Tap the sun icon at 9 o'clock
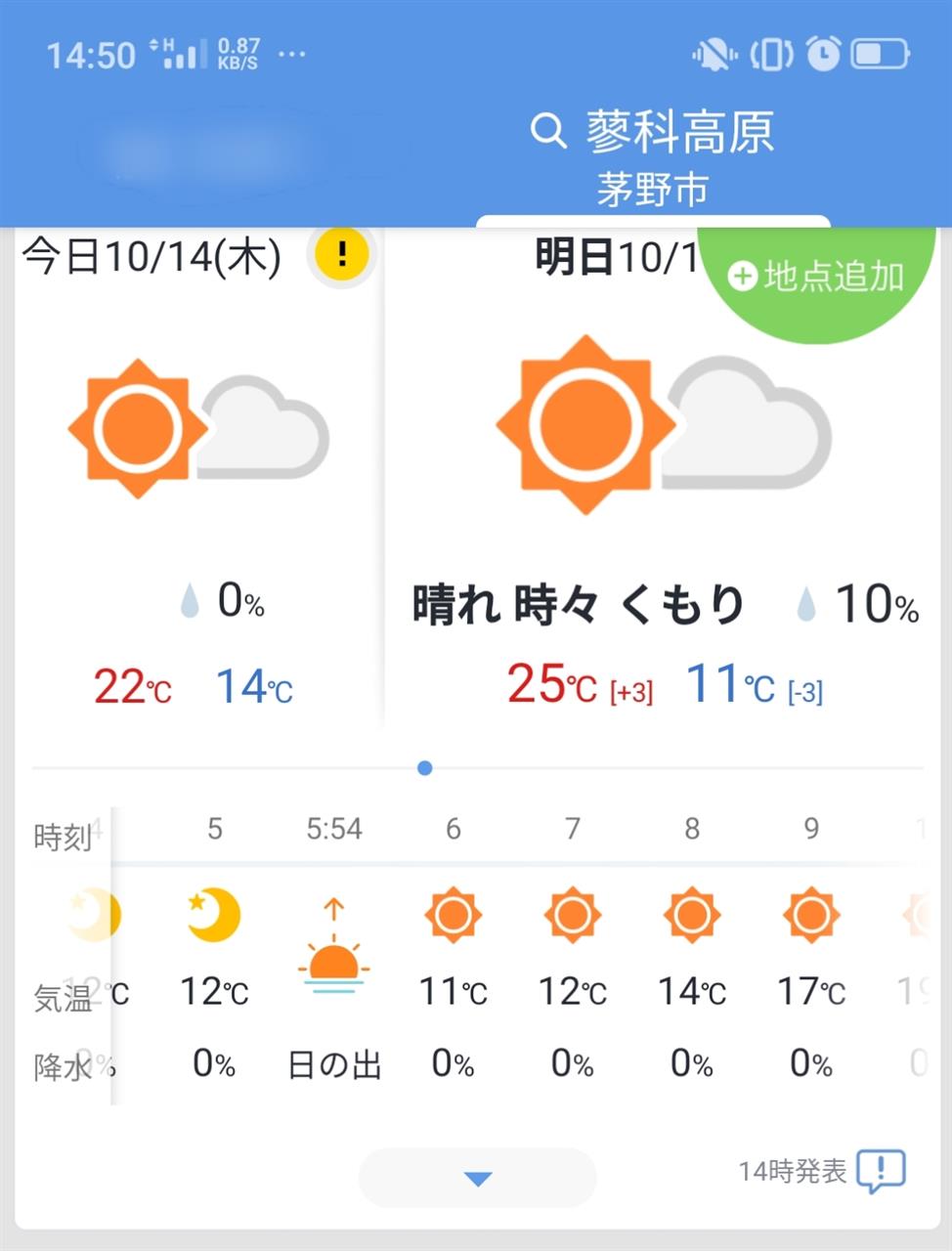This screenshot has width=952, height=1251. point(810,915)
